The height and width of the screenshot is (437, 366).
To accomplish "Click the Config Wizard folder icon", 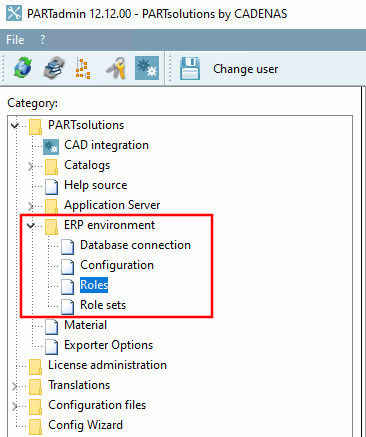I will [35, 427].
